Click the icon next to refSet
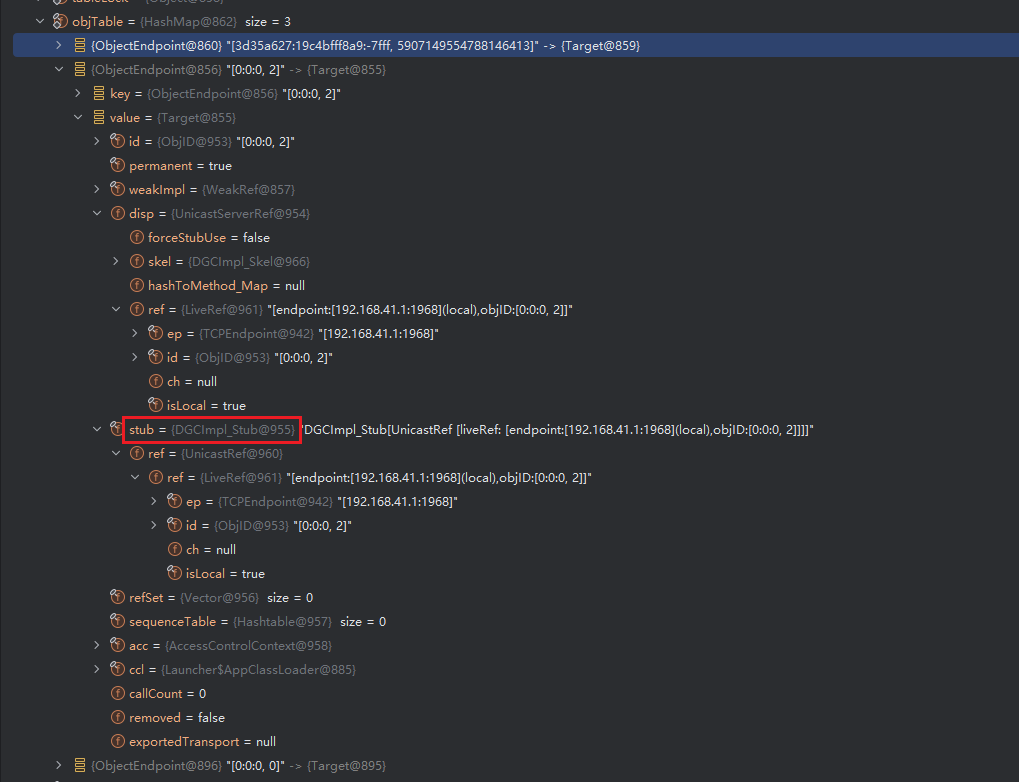The image size is (1019, 782). pyautogui.click(x=117, y=597)
